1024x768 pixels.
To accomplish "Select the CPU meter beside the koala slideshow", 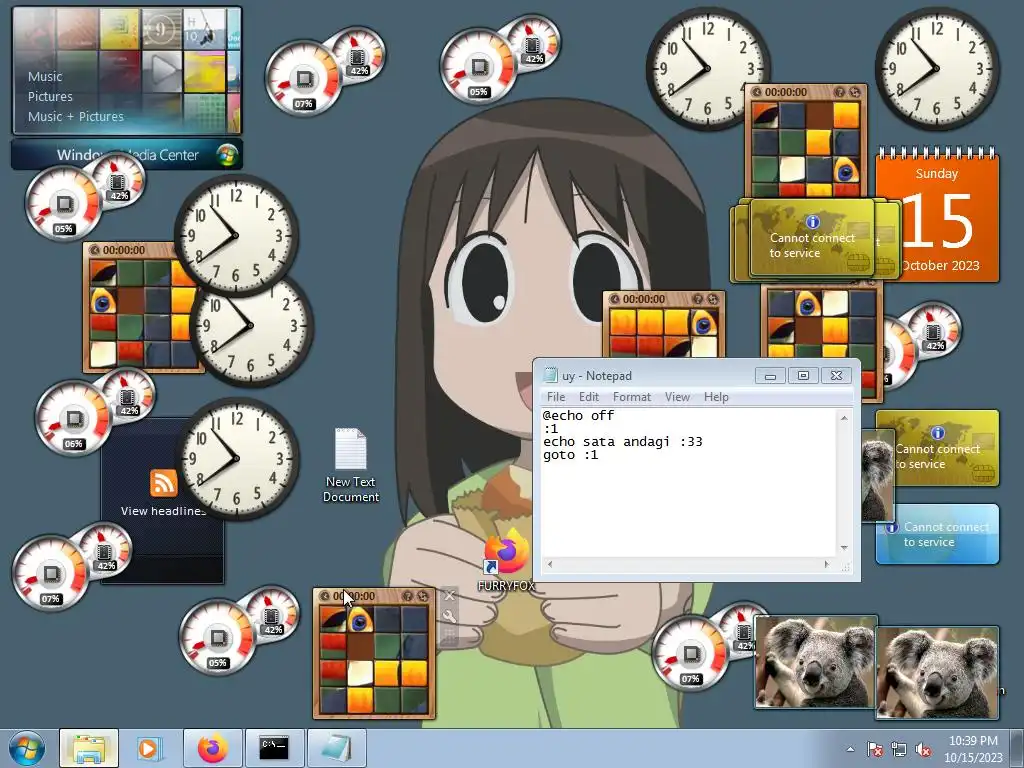I will [690, 652].
